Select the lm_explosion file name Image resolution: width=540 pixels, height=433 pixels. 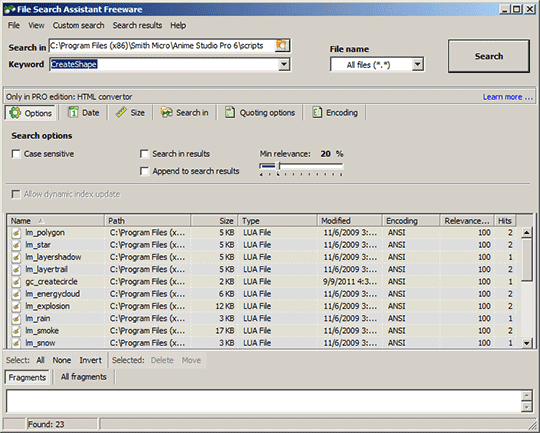pos(48,306)
